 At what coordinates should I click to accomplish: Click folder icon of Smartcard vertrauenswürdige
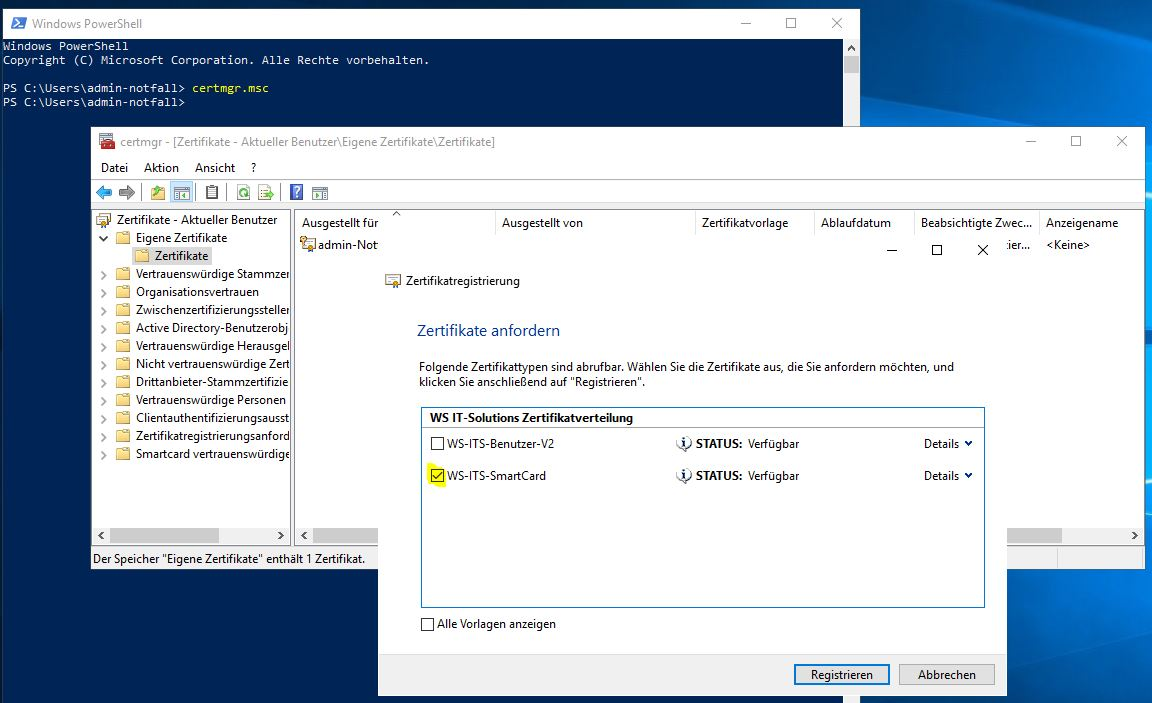(x=123, y=454)
